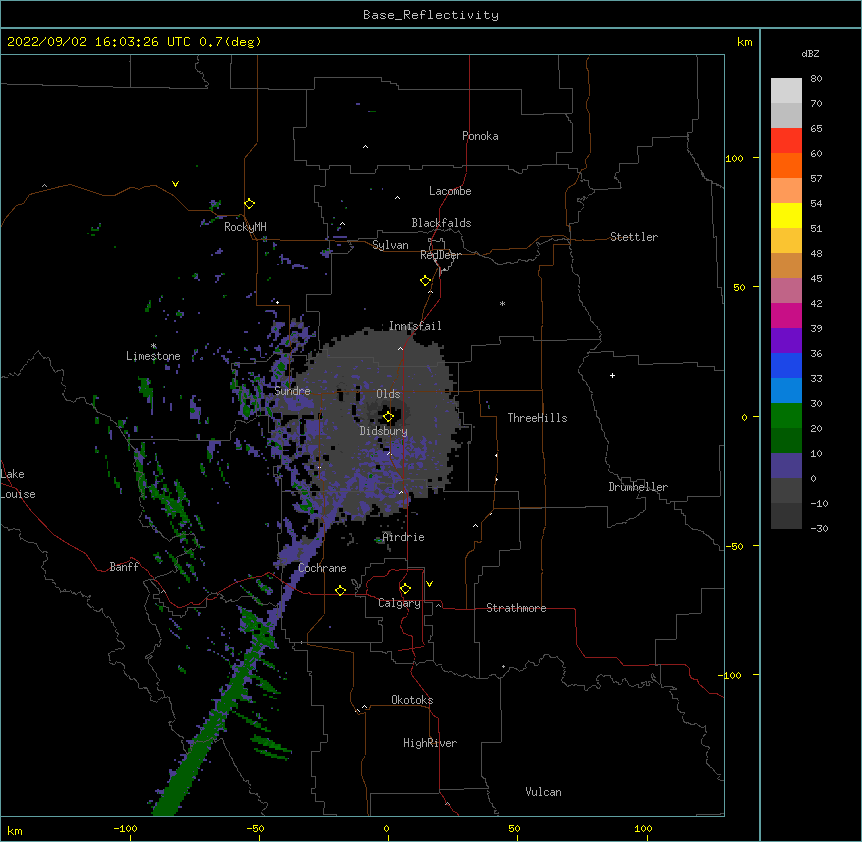This screenshot has height=842, width=862.
Task: Click the Stettler city label
Action: click(x=633, y=237)
